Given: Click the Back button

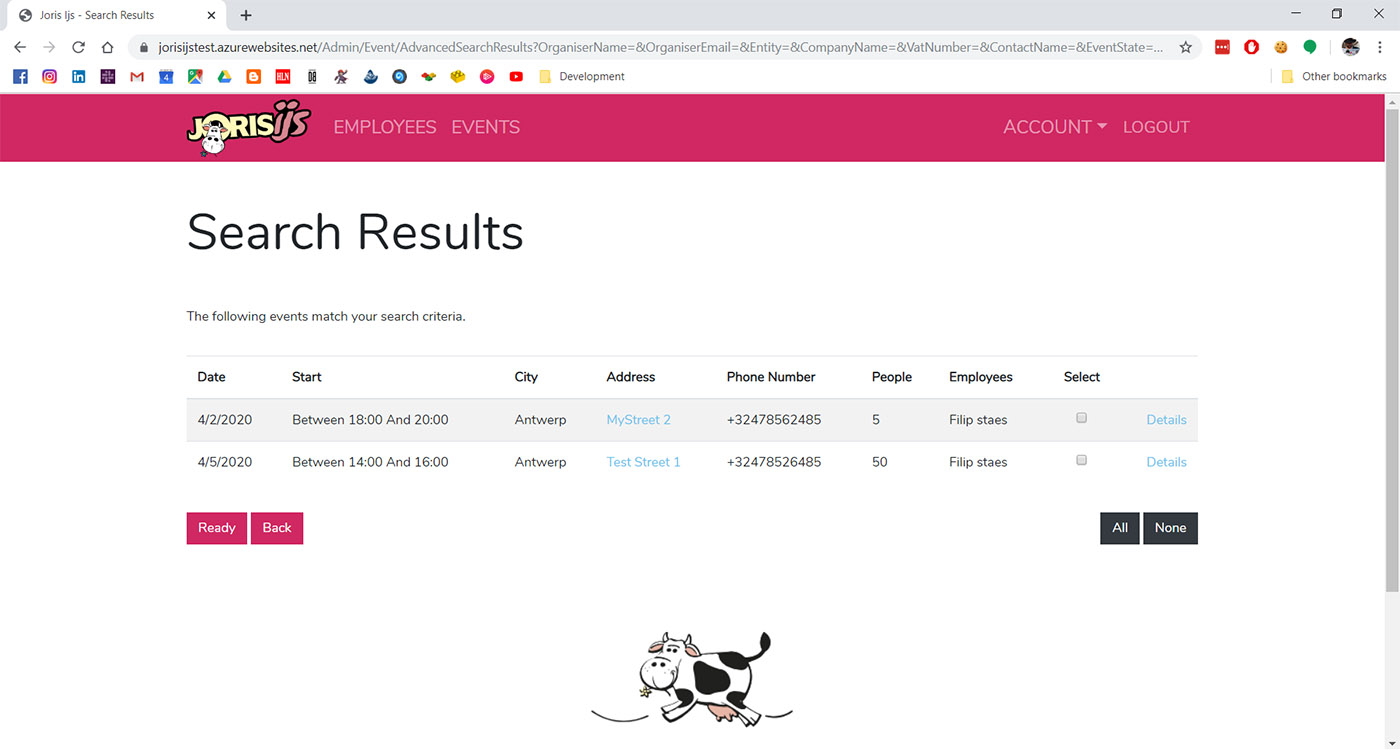Looking at the screenshot, I should [x=277, y=528].
